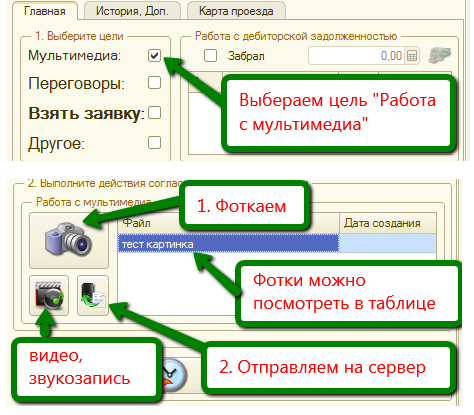Tick the Взять заявку checkbox
This screenshot has width=474, height=415.
(154, 113)
